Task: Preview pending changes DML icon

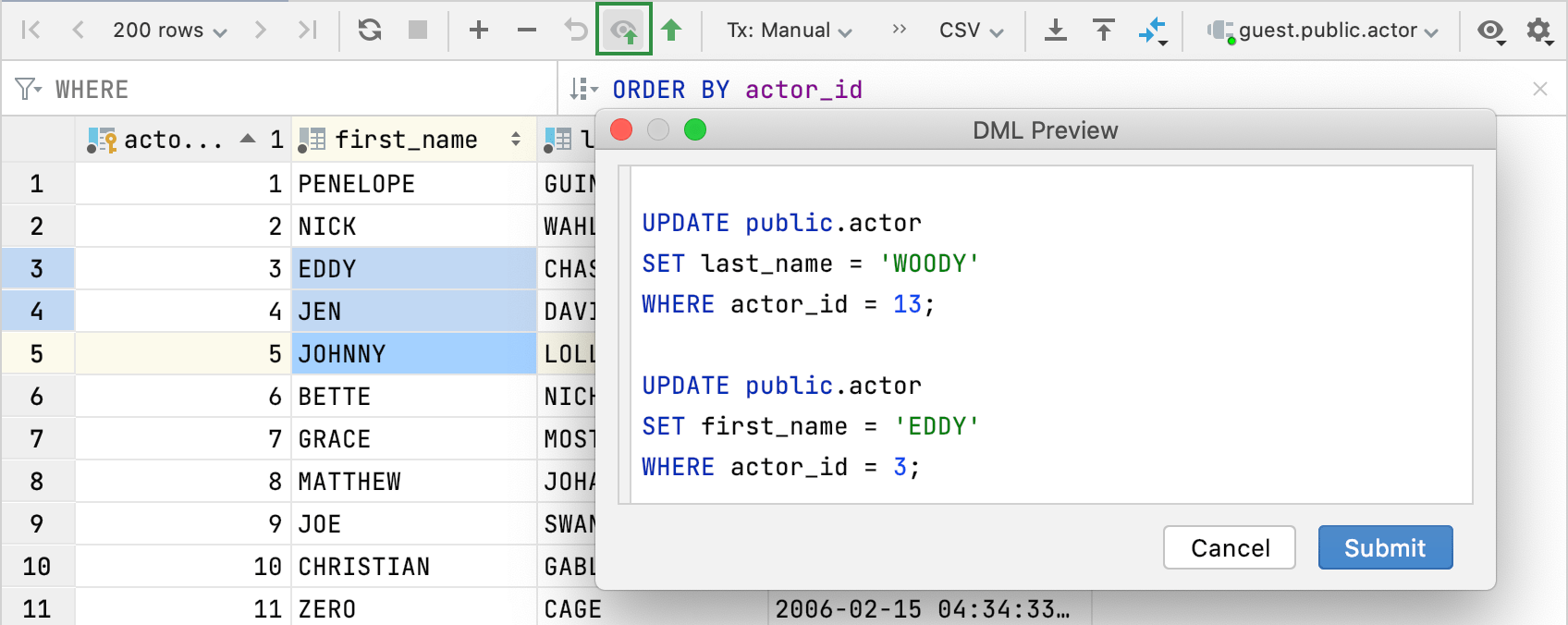Action: [x=624, y=30]
